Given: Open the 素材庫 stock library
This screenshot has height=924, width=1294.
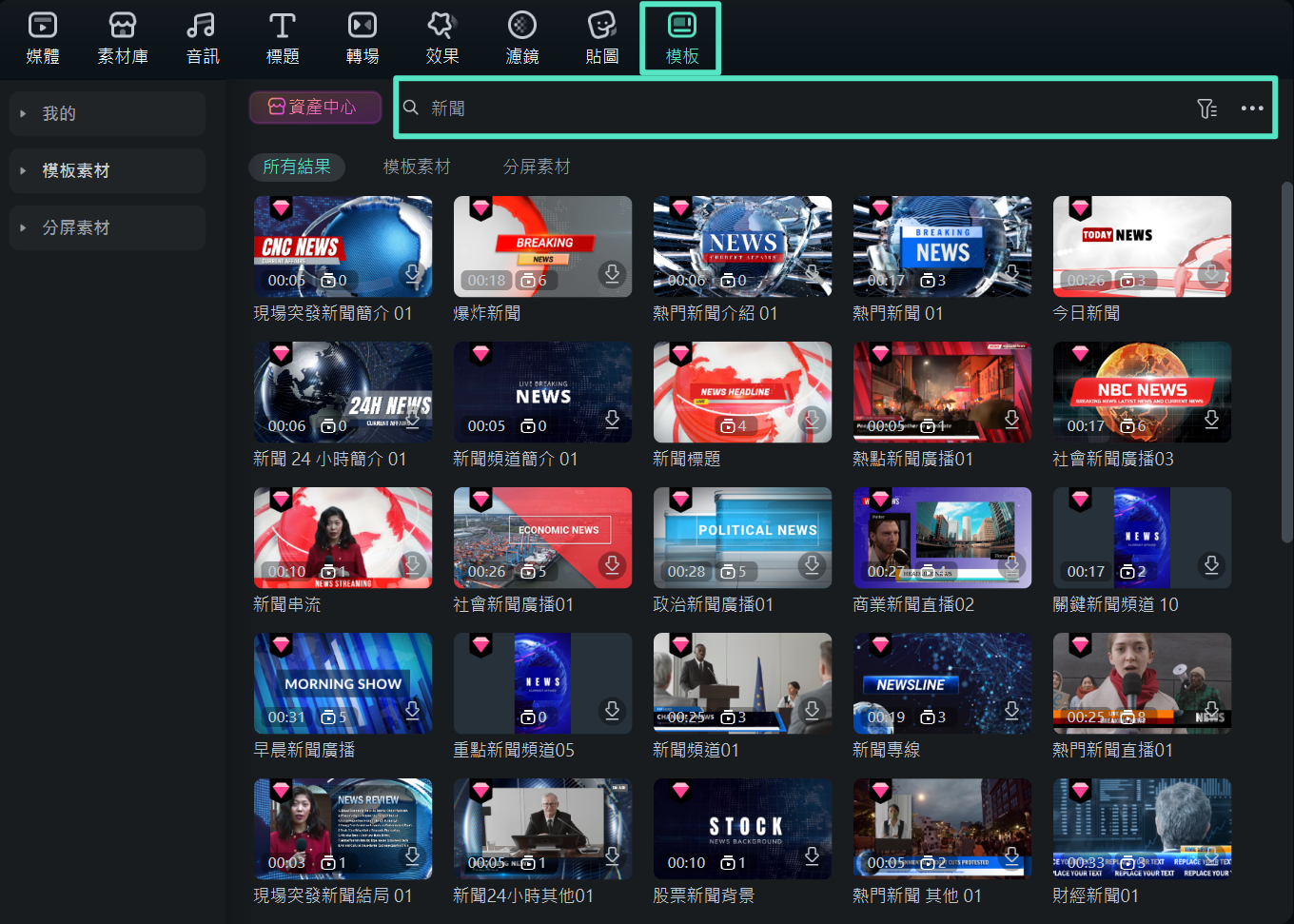Looking at the screenshot, I should (x=123, y=38).
